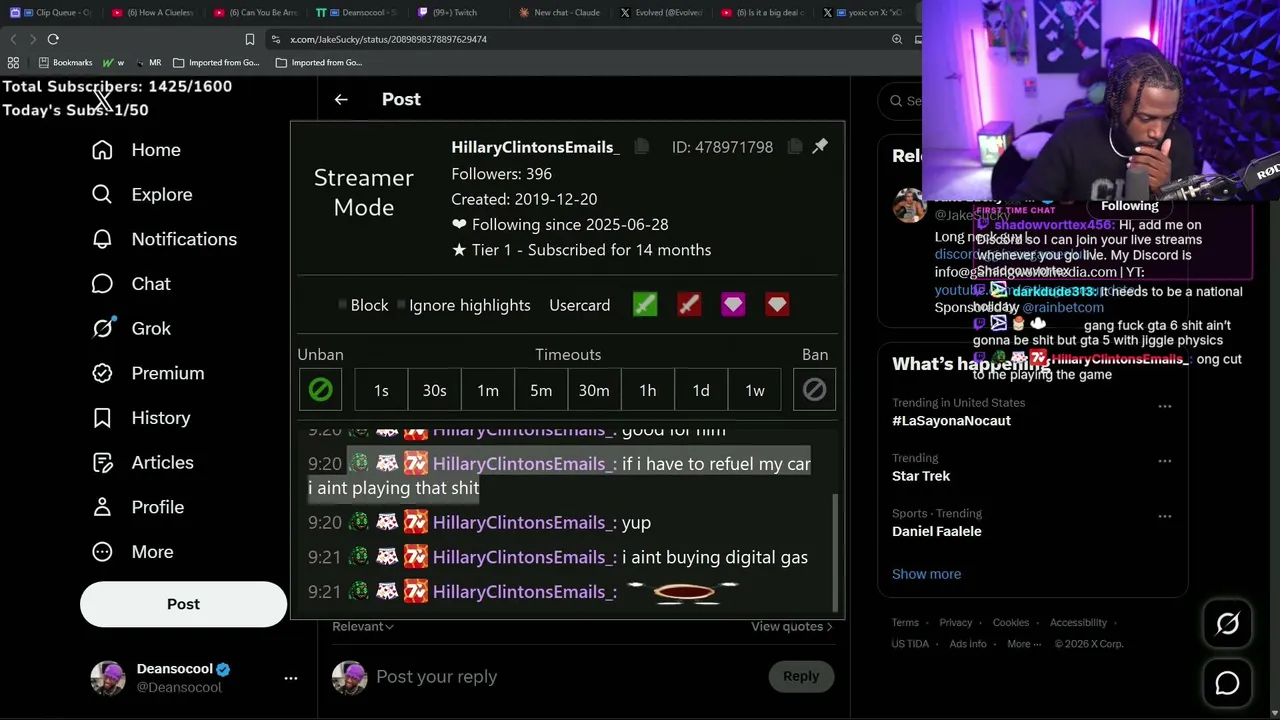Viewport: 1280px width, 720px height.
Task: Apply a 1w timeout
Action: coord(755,390)
